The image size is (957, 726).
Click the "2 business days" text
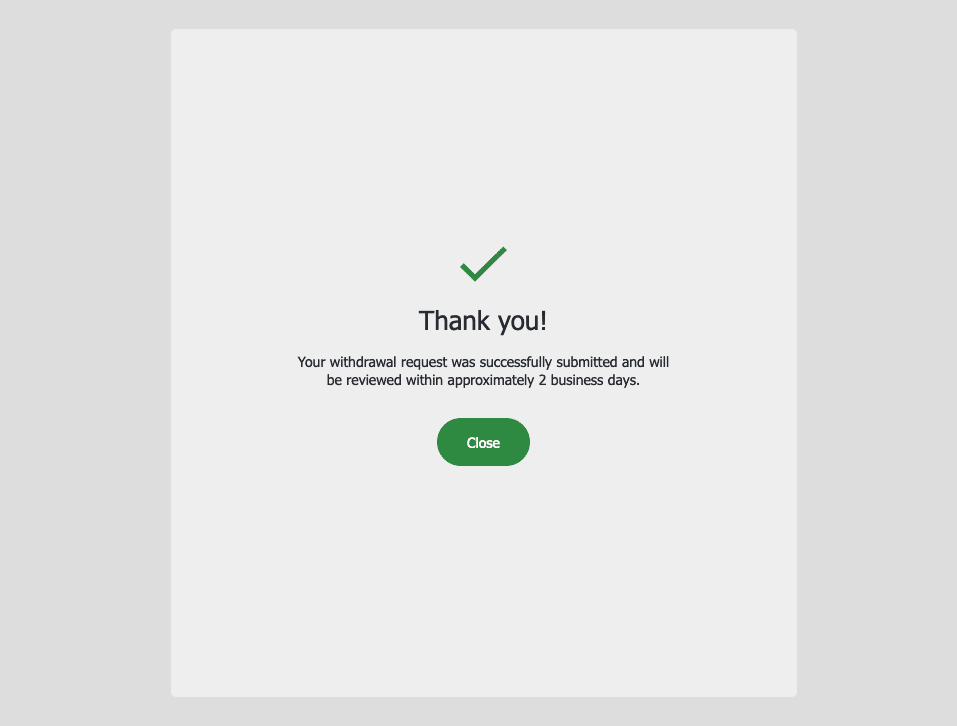(x=588, y=380)
